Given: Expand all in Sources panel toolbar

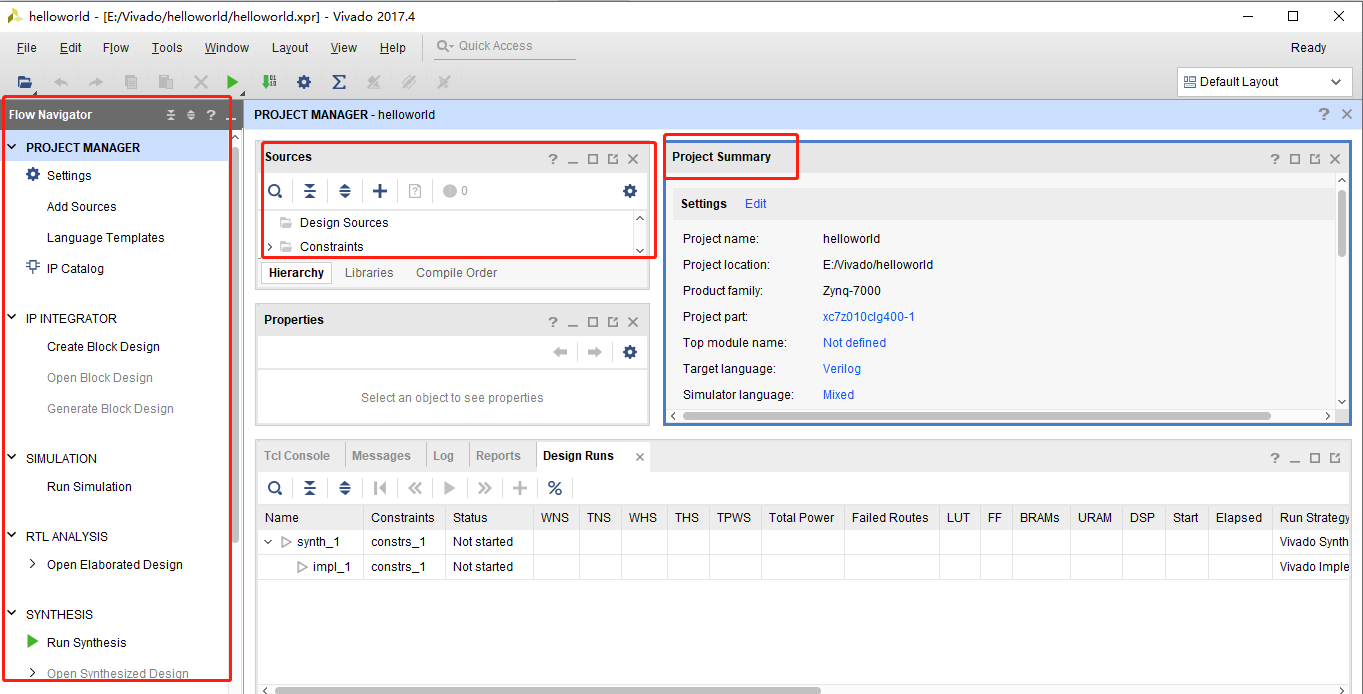Looking at the screenshot, I should (345, 191).
